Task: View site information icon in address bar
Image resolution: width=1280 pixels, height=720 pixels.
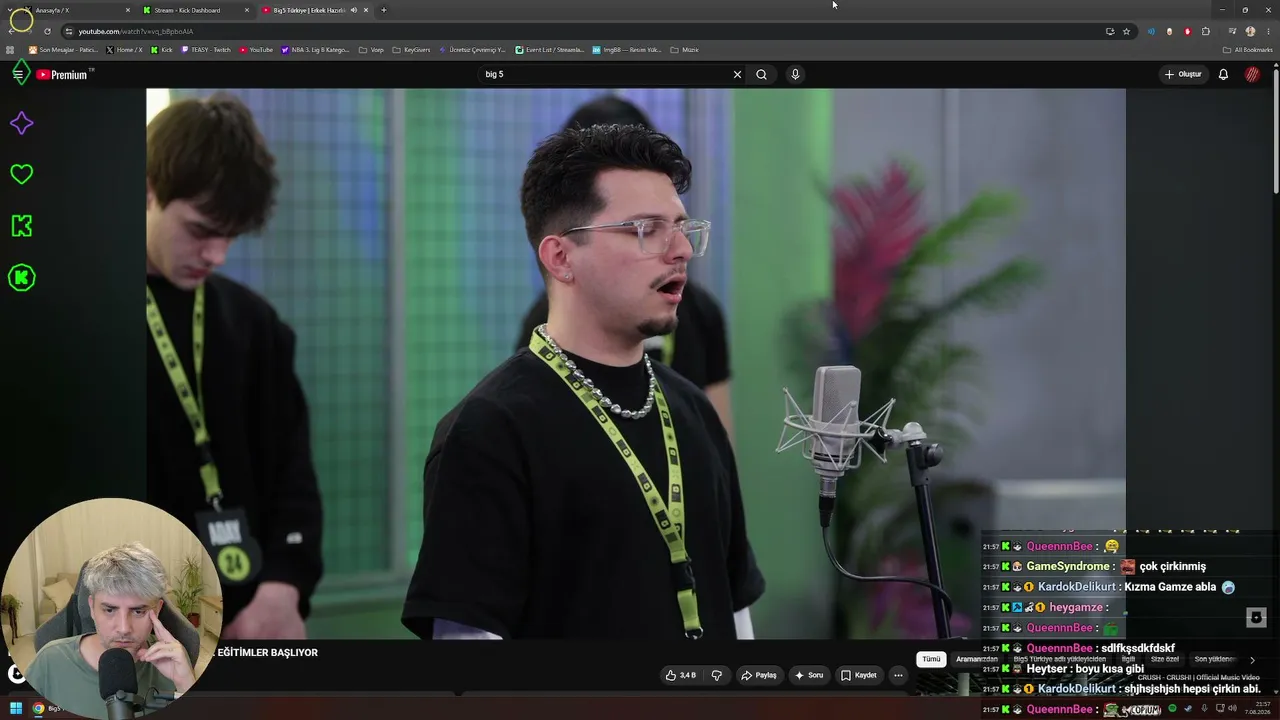Action: pyautogui.click(x=69, y=31)
